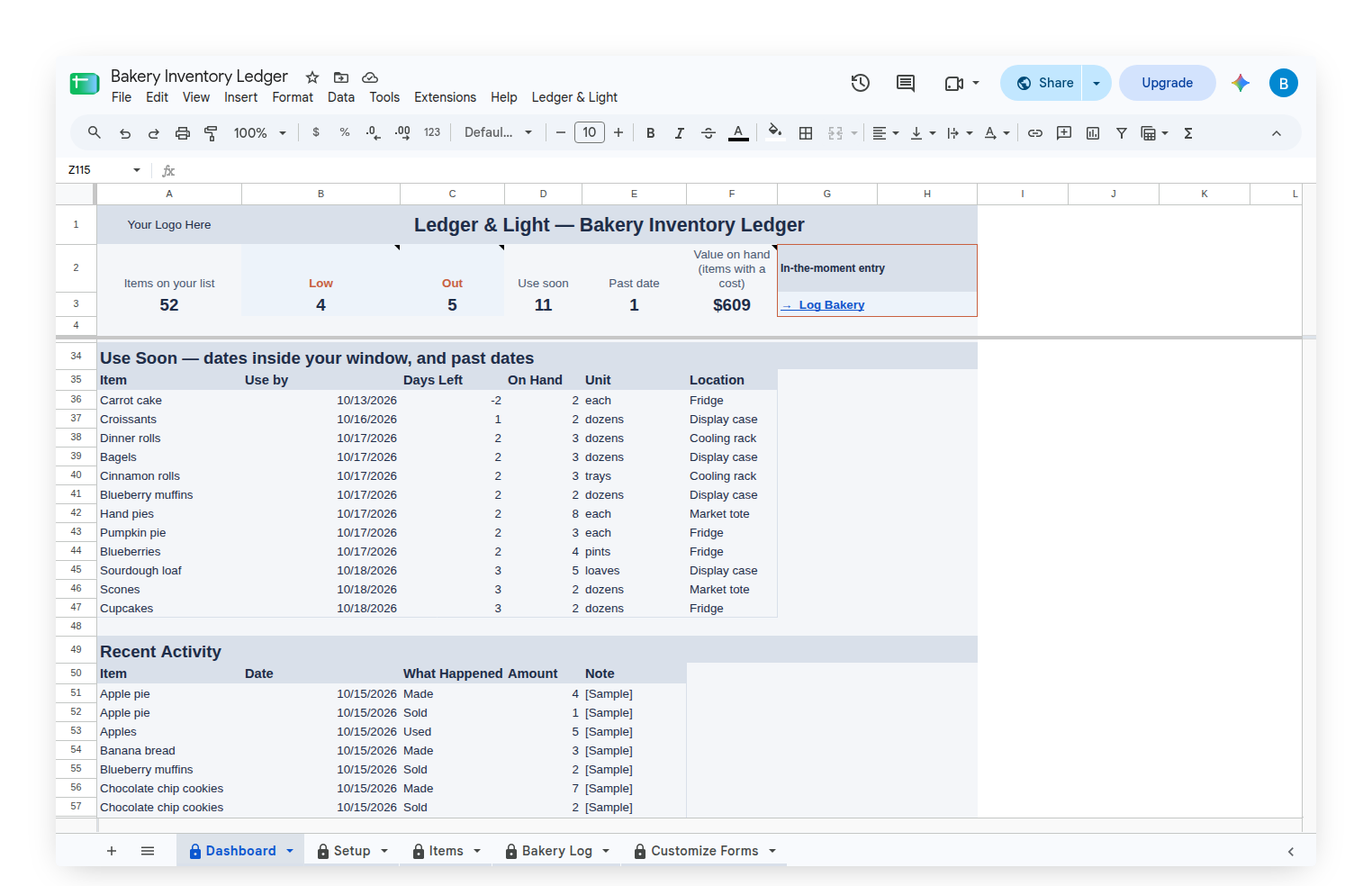Viewport: 1372px width, 886px height.
Task: Open the Name Box dropdown arrow
Action: coord(137,170)
